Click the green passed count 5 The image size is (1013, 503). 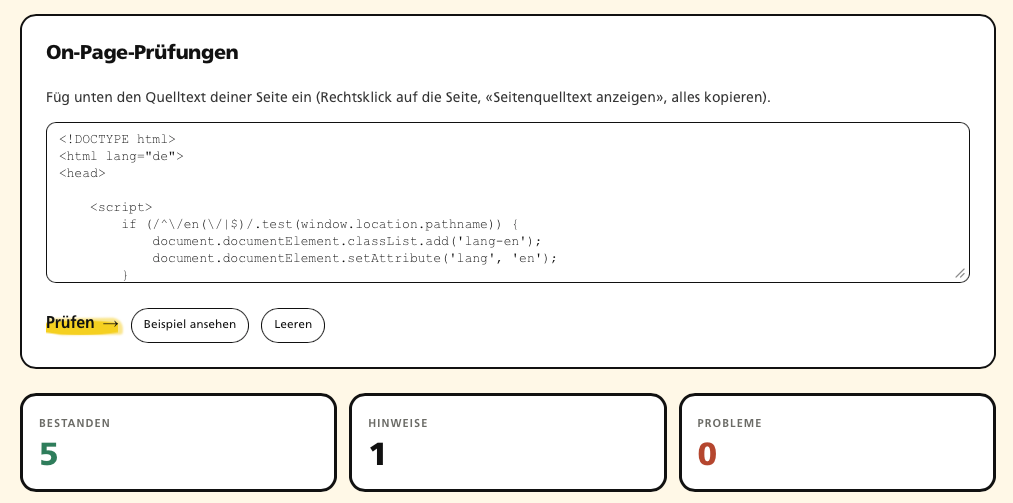(49, 454)
